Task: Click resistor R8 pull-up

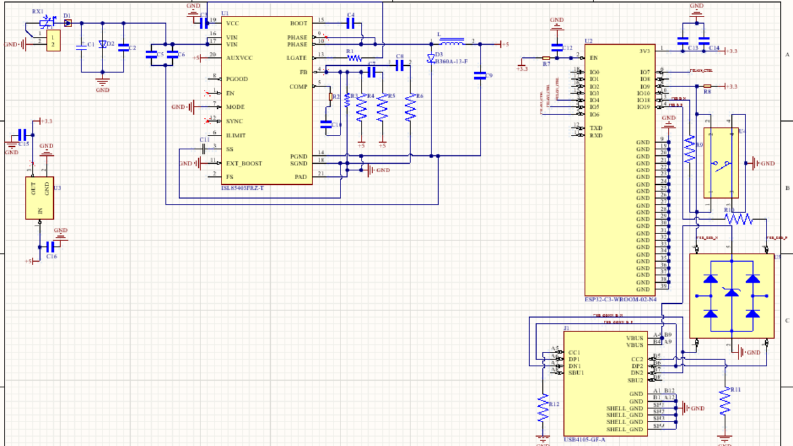Action: (708, 86)
